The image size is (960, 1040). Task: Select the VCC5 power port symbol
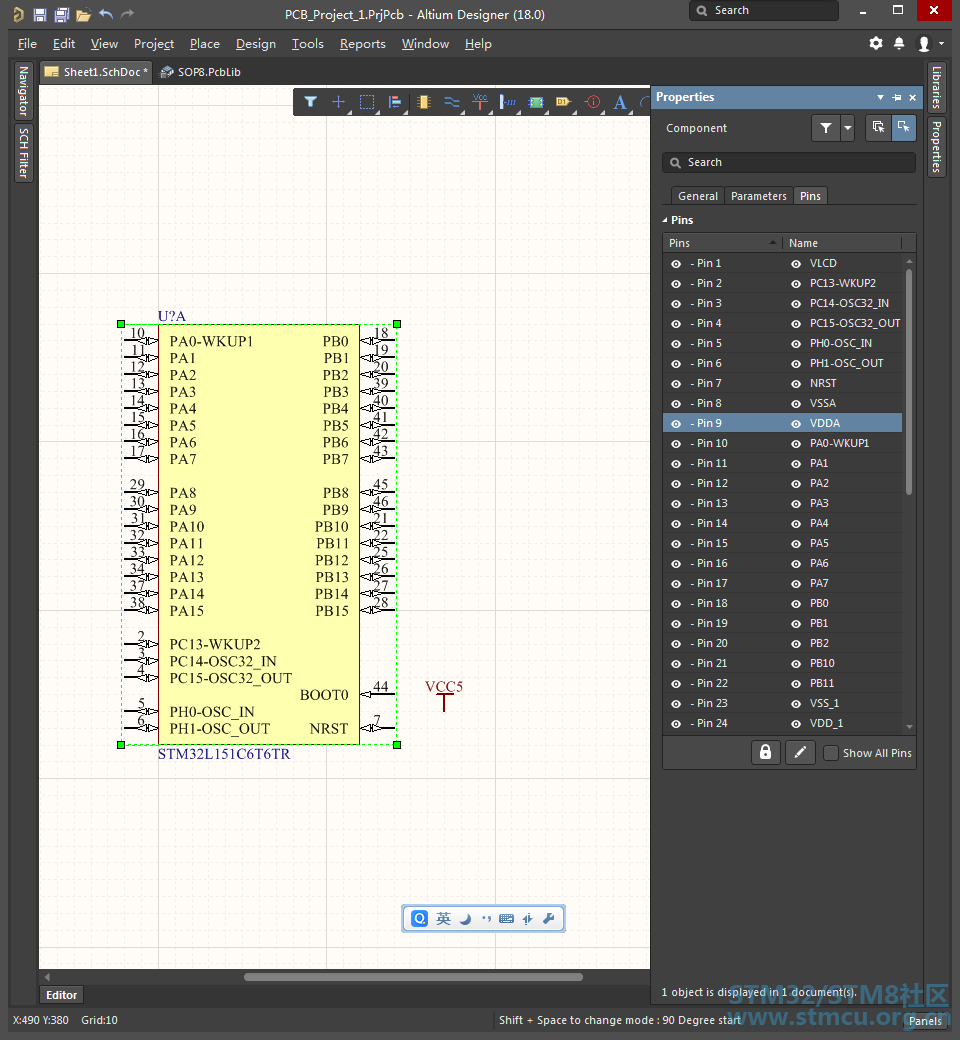pos(444,695)
